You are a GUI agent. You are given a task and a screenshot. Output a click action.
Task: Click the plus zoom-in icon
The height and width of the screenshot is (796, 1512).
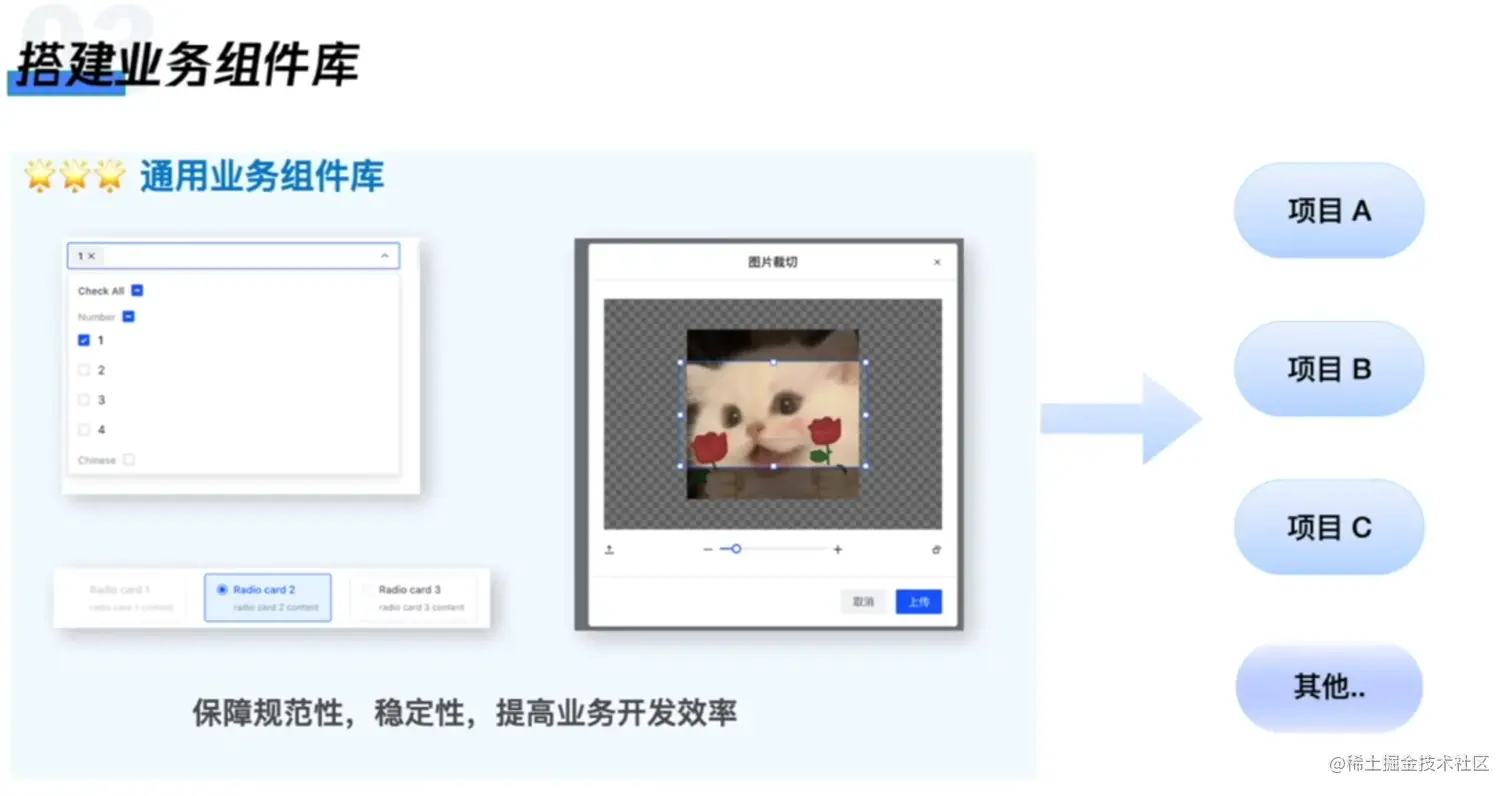838,549
